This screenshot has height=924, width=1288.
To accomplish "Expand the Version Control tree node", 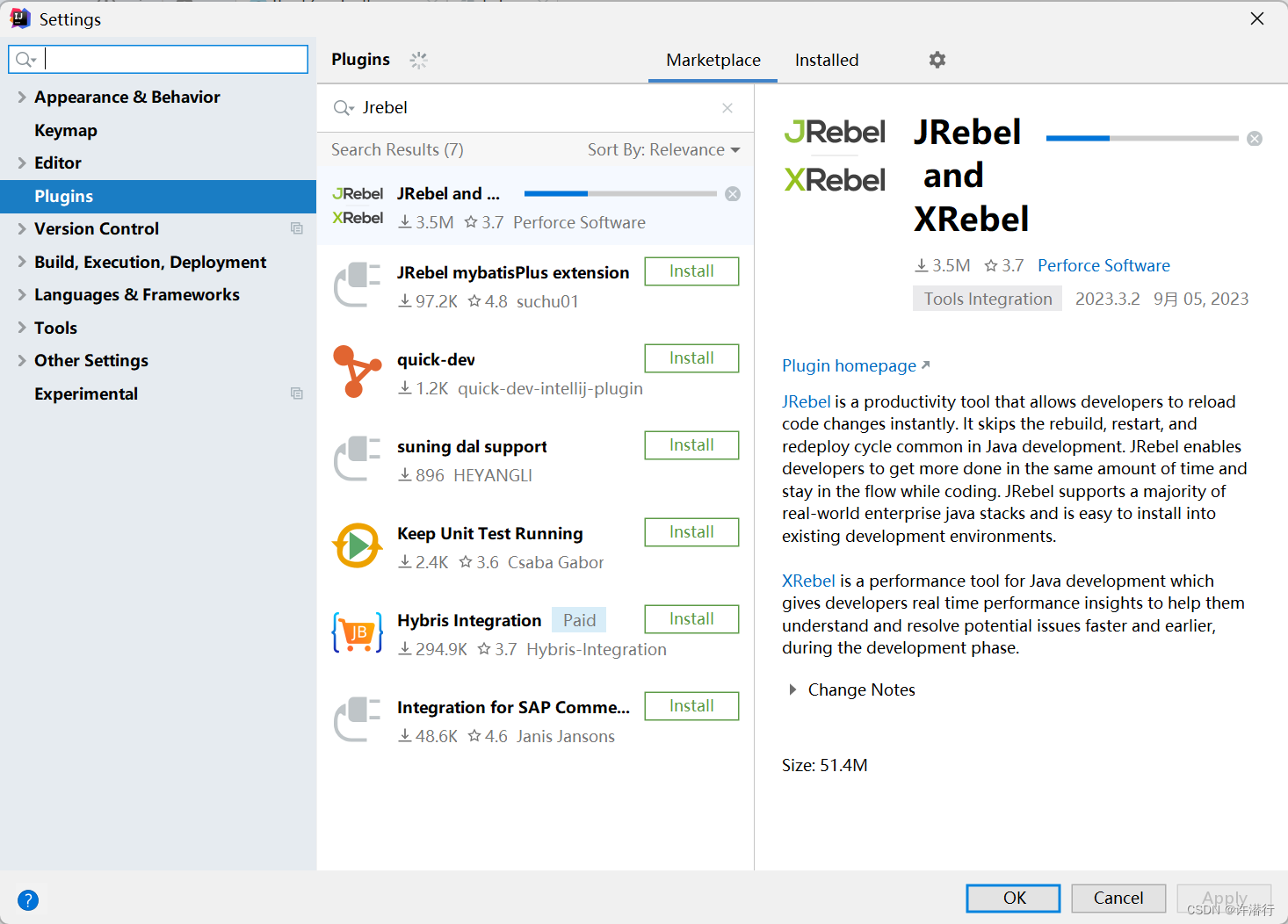I will (22, 228).
